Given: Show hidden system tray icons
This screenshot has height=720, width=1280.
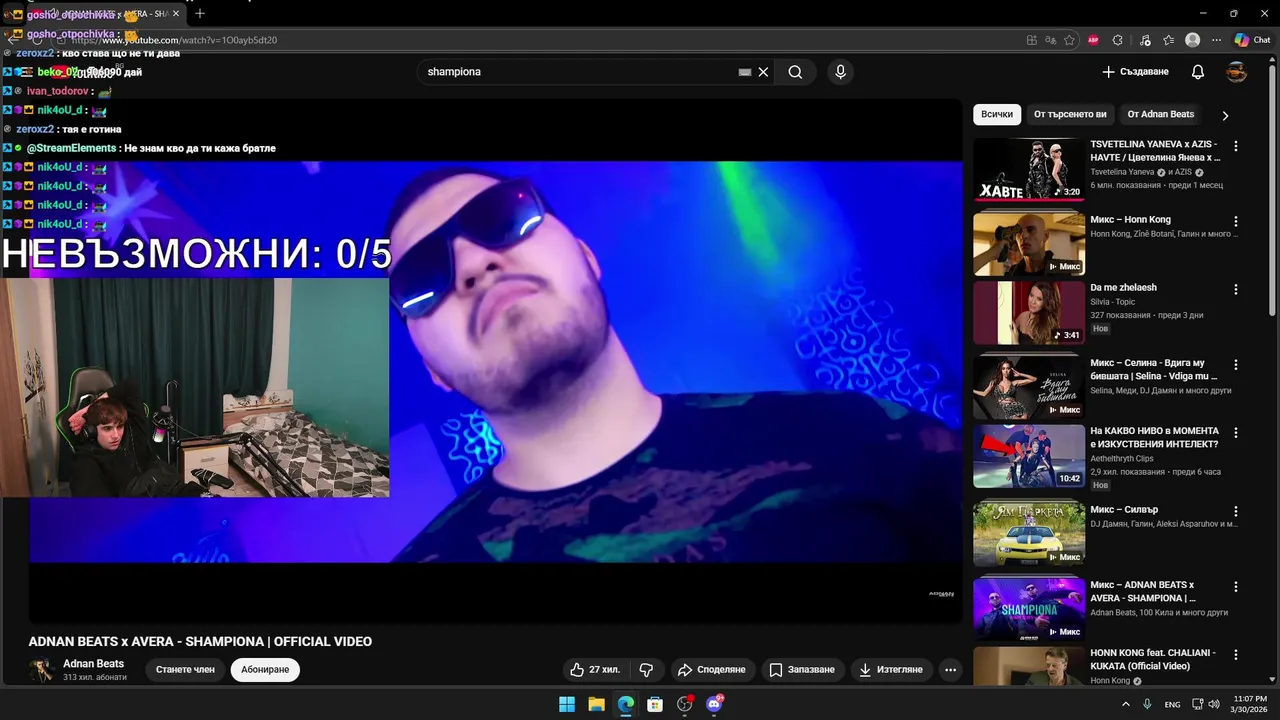Looking at the screenshot, I should 1126,704.
